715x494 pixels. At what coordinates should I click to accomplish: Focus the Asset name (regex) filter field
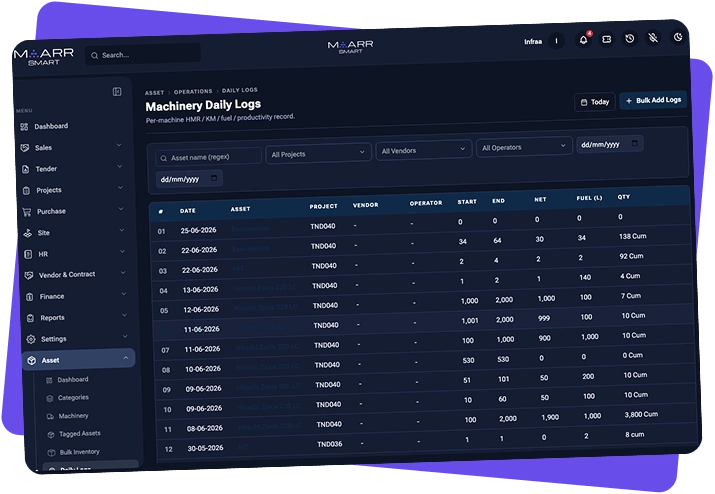(208, 157)
